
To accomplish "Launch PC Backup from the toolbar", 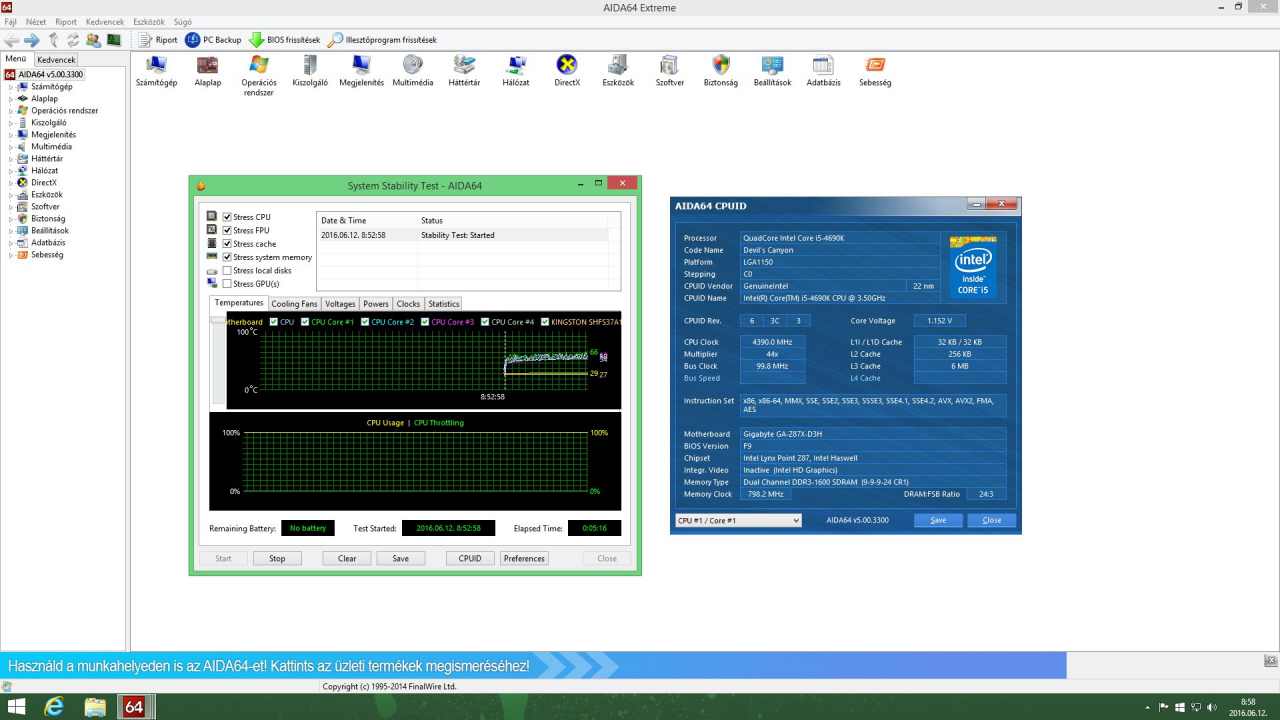I will (x=213, y=40).
